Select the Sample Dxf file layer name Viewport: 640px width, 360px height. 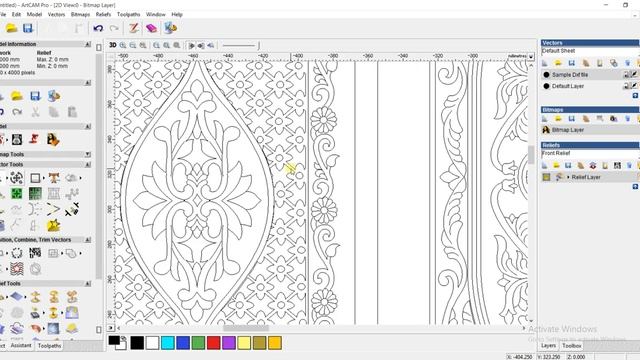click(x=570, y=75)
